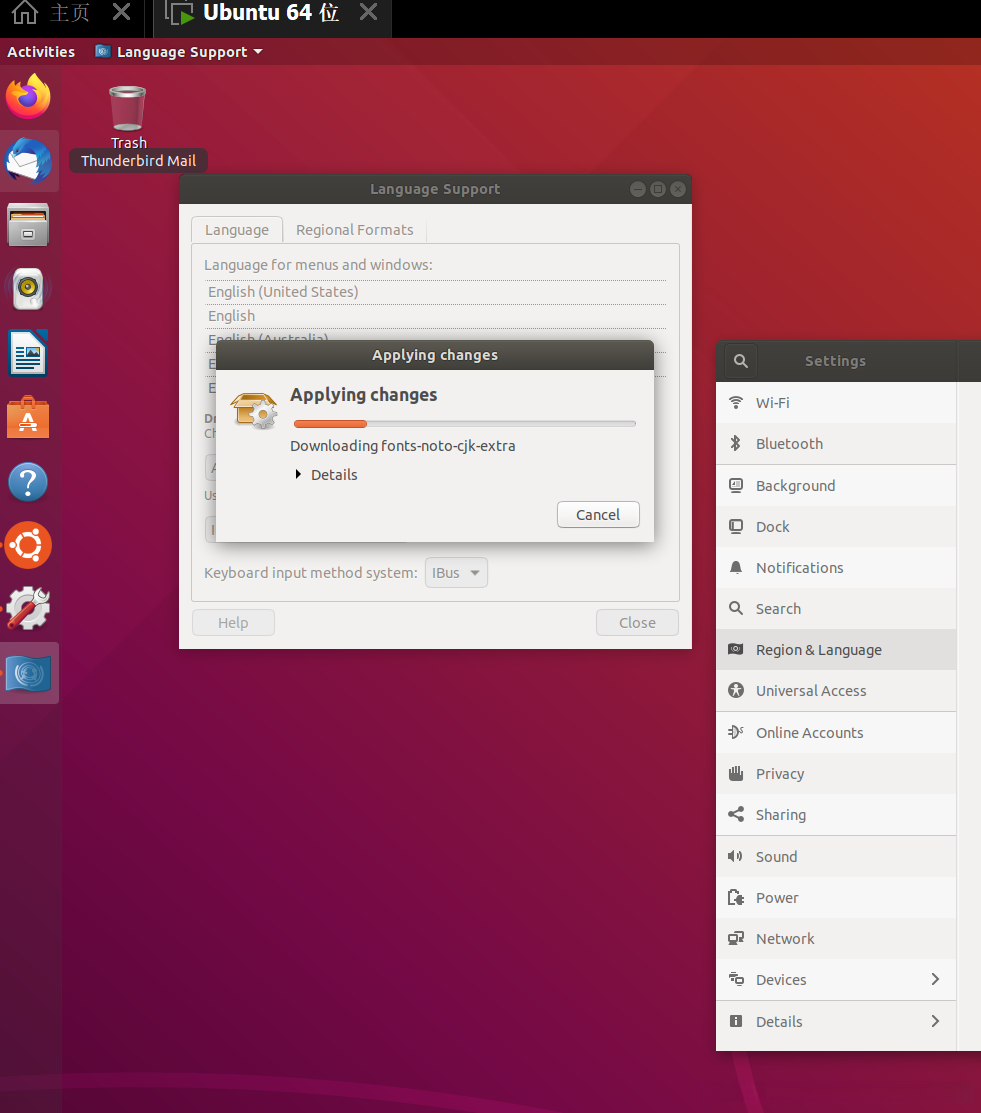This screenshot has height=1113, width=981.
Task: Click the Language Support window title bar
Action: tap(435, 189)
